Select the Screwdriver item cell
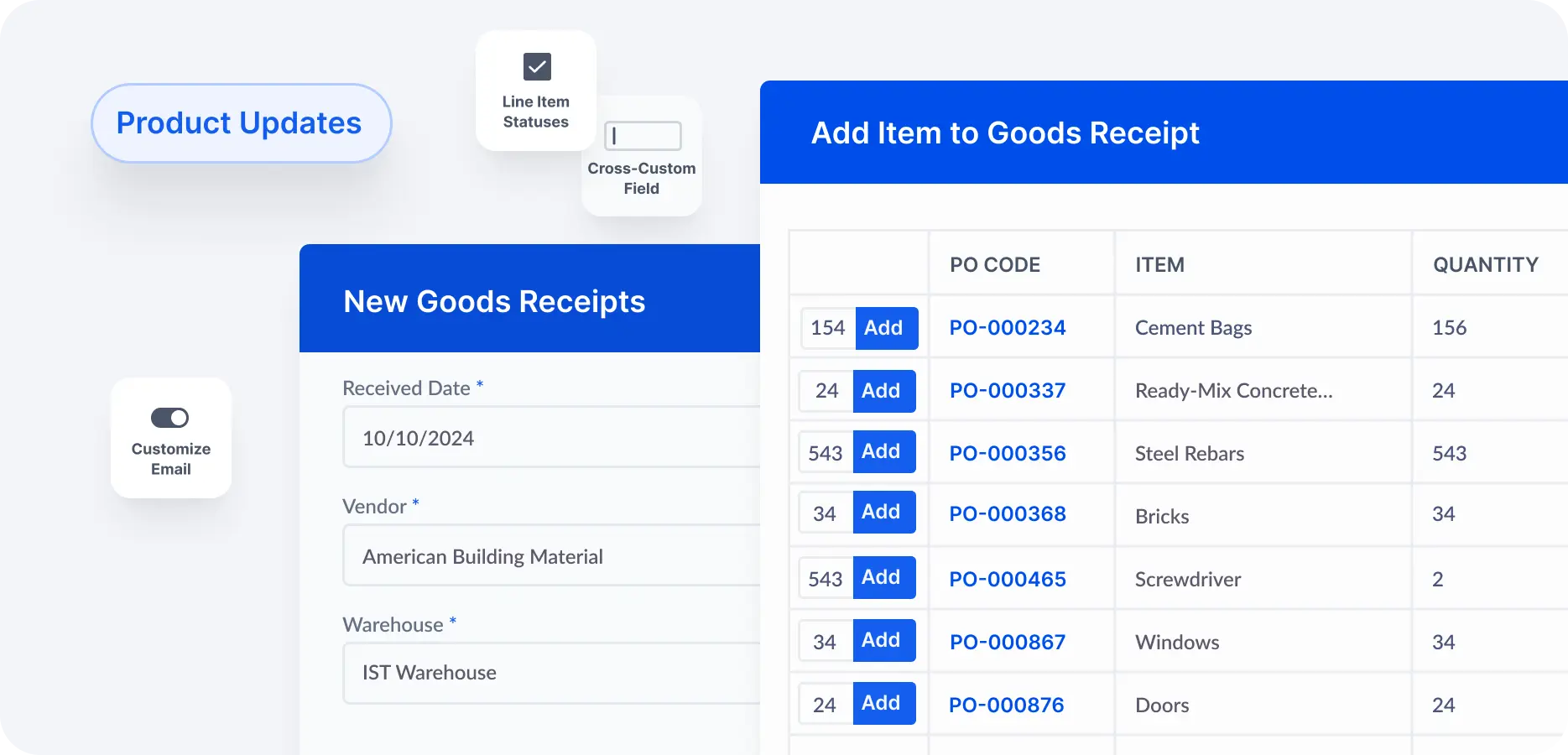 coord(1263,580)
